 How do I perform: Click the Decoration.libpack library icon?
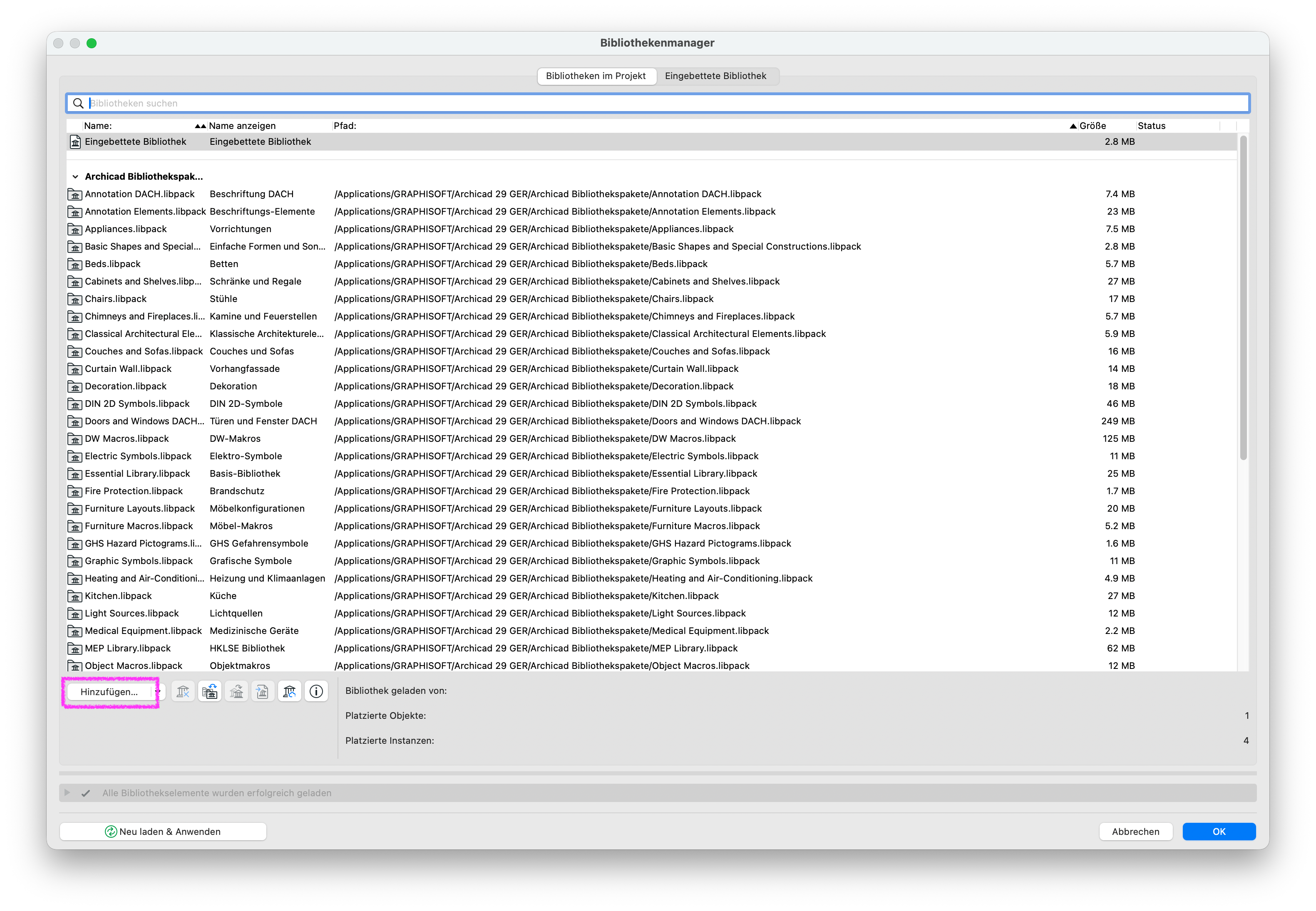pos(75,386)
